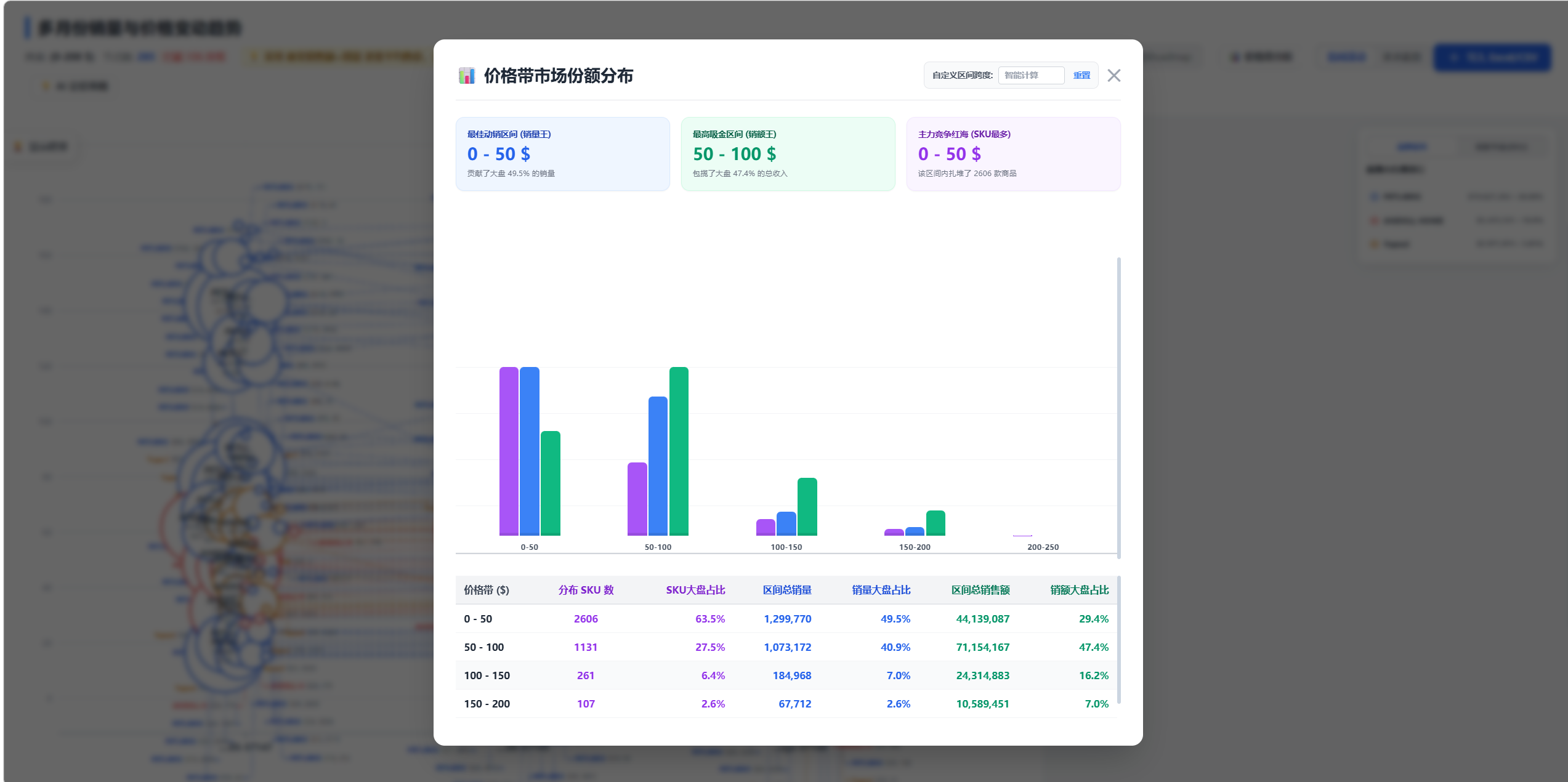Viewport: 1568px width, 782px height.
Task: Click the purple SKU bar for 50-100
Action: click(x=637, y=499)
